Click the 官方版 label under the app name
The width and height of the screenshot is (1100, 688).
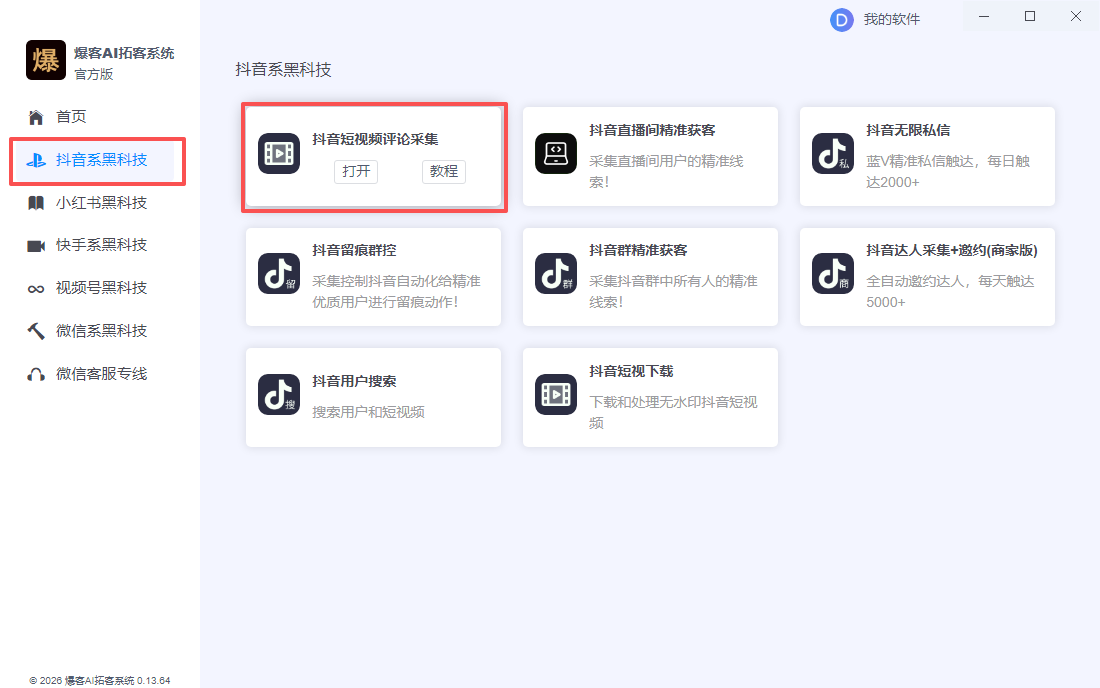(93, 74)
